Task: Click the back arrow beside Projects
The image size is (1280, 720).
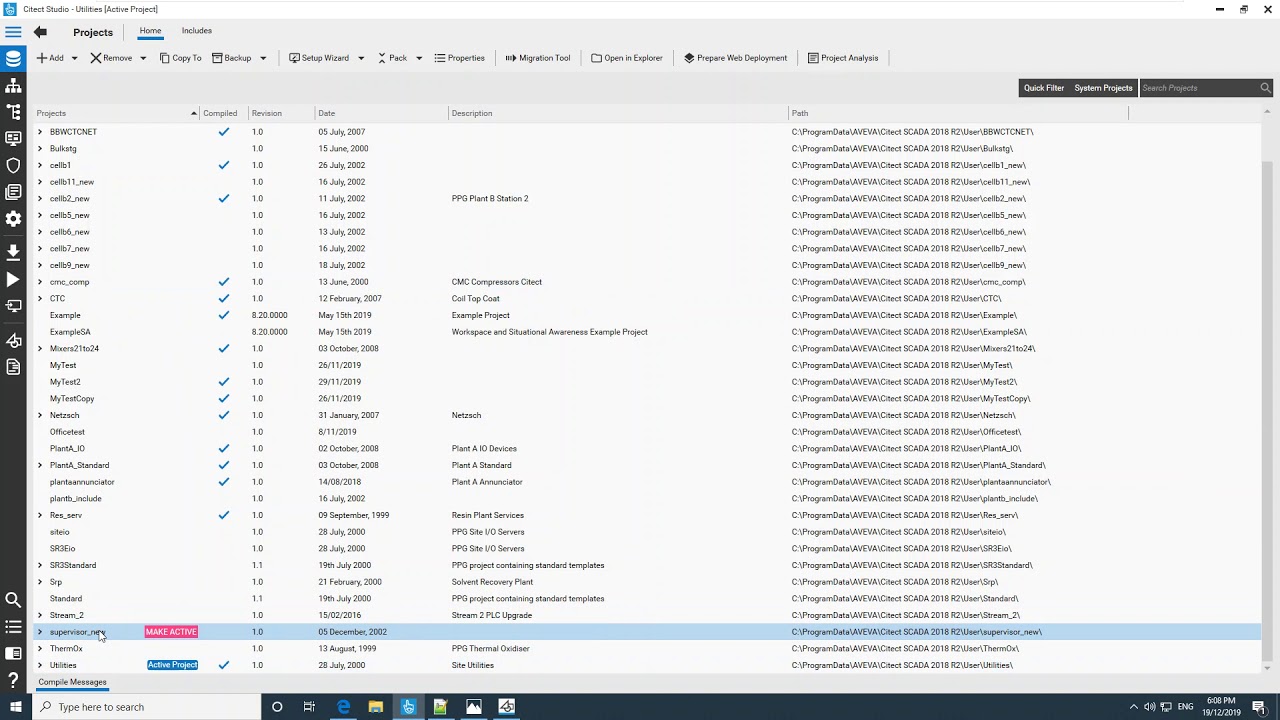Action: click(x=40, y=32)
